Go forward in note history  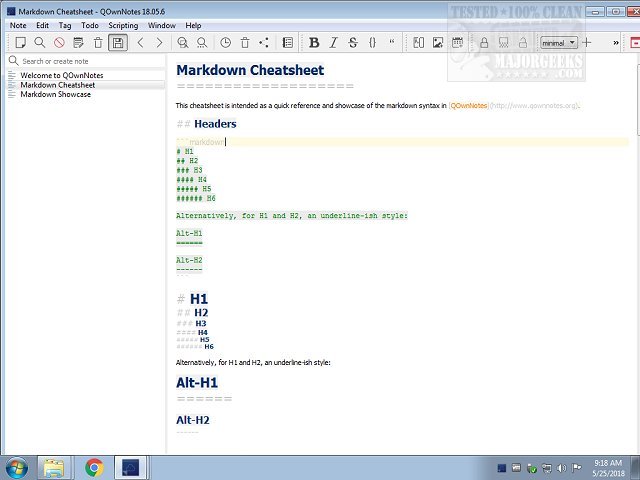(159, 43)
